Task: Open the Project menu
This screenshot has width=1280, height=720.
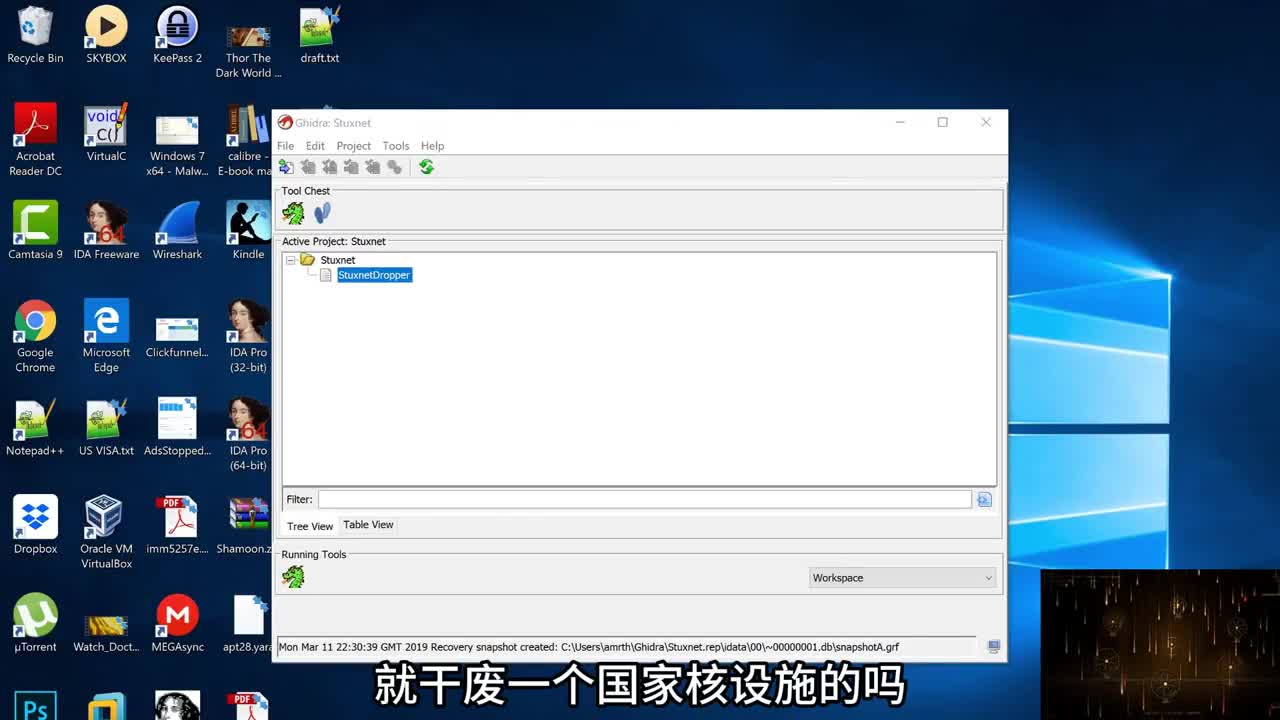Action: (x=353, y=146)
